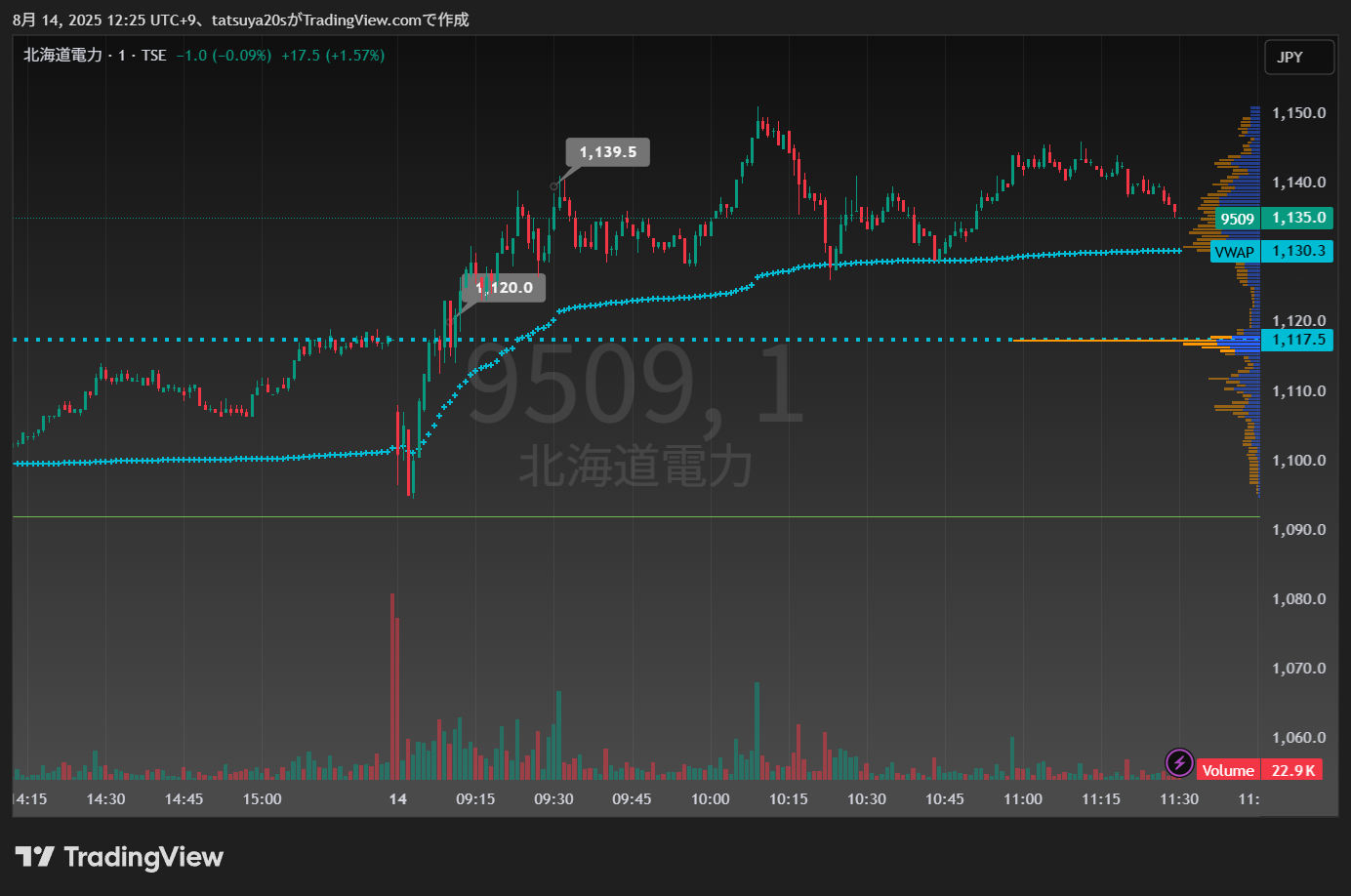1351x896 pixels.
Task: Click the 10:15 time axis label
Action: click(x=788, y=799)
